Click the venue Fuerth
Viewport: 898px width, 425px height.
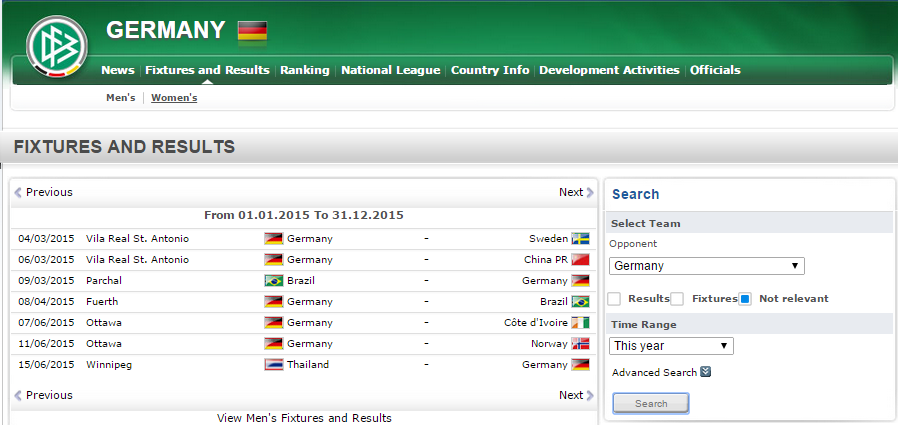point(102,301)
